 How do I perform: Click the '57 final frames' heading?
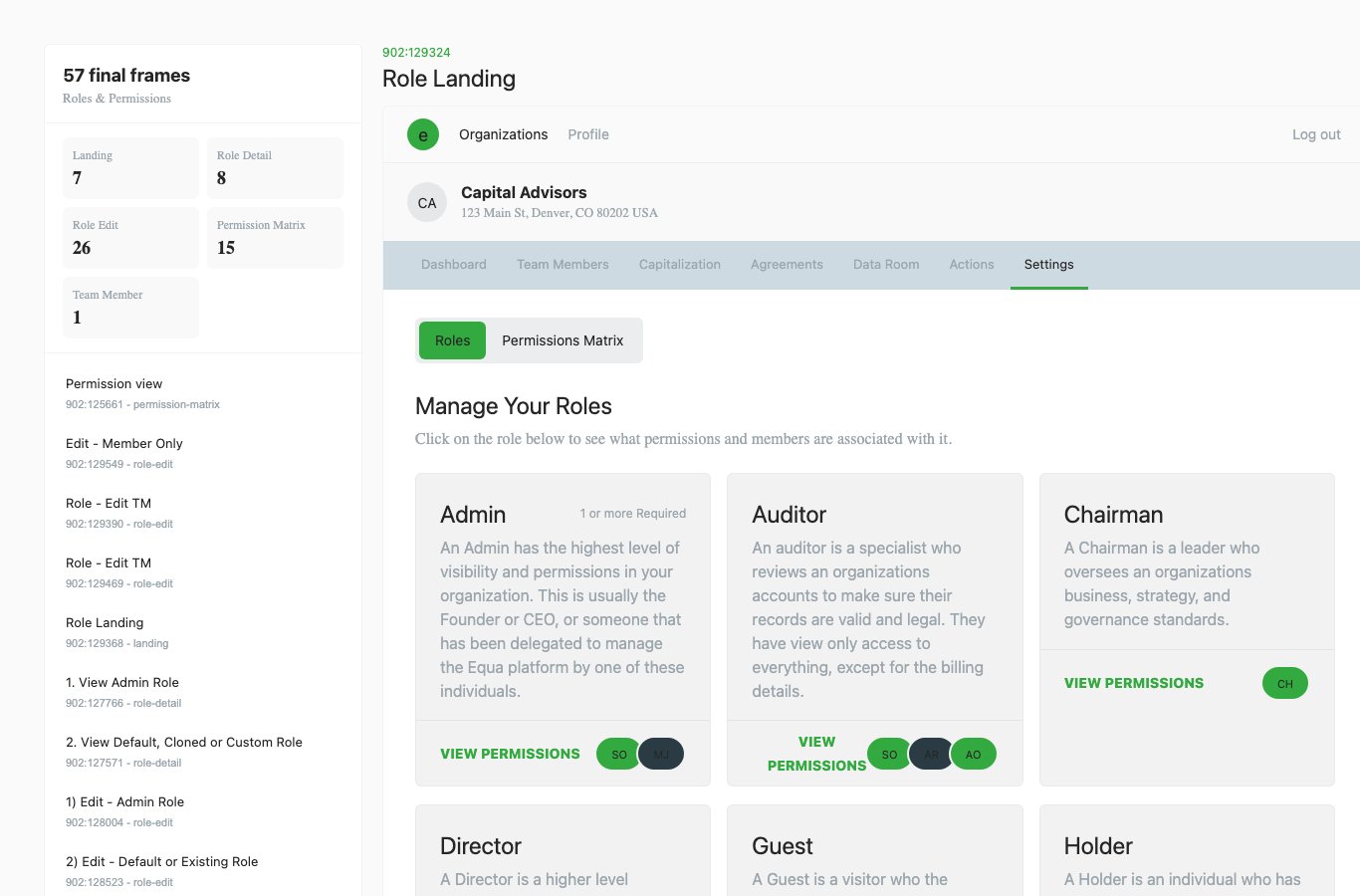point(126,76)
